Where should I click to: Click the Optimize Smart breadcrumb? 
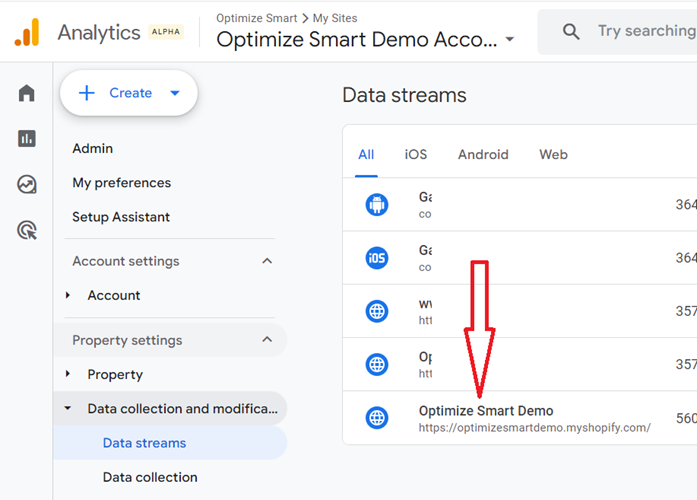coord(256,18)
